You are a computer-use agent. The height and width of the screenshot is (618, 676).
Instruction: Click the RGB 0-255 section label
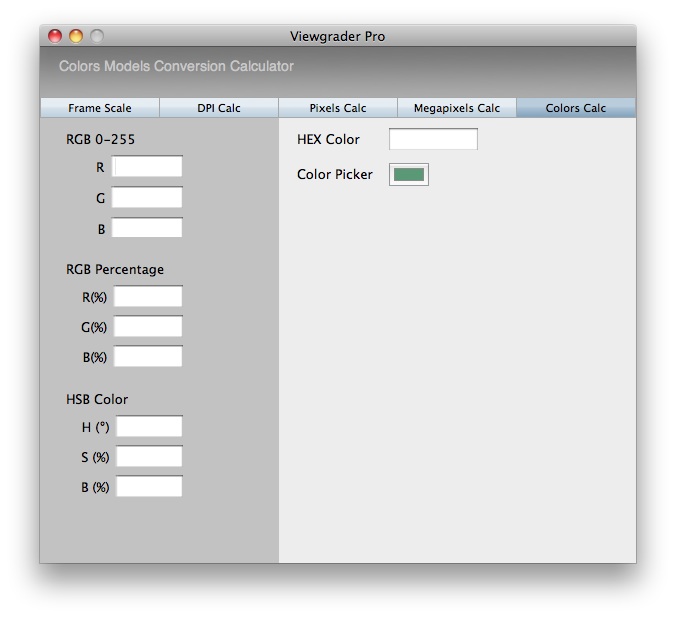point(100,139)
